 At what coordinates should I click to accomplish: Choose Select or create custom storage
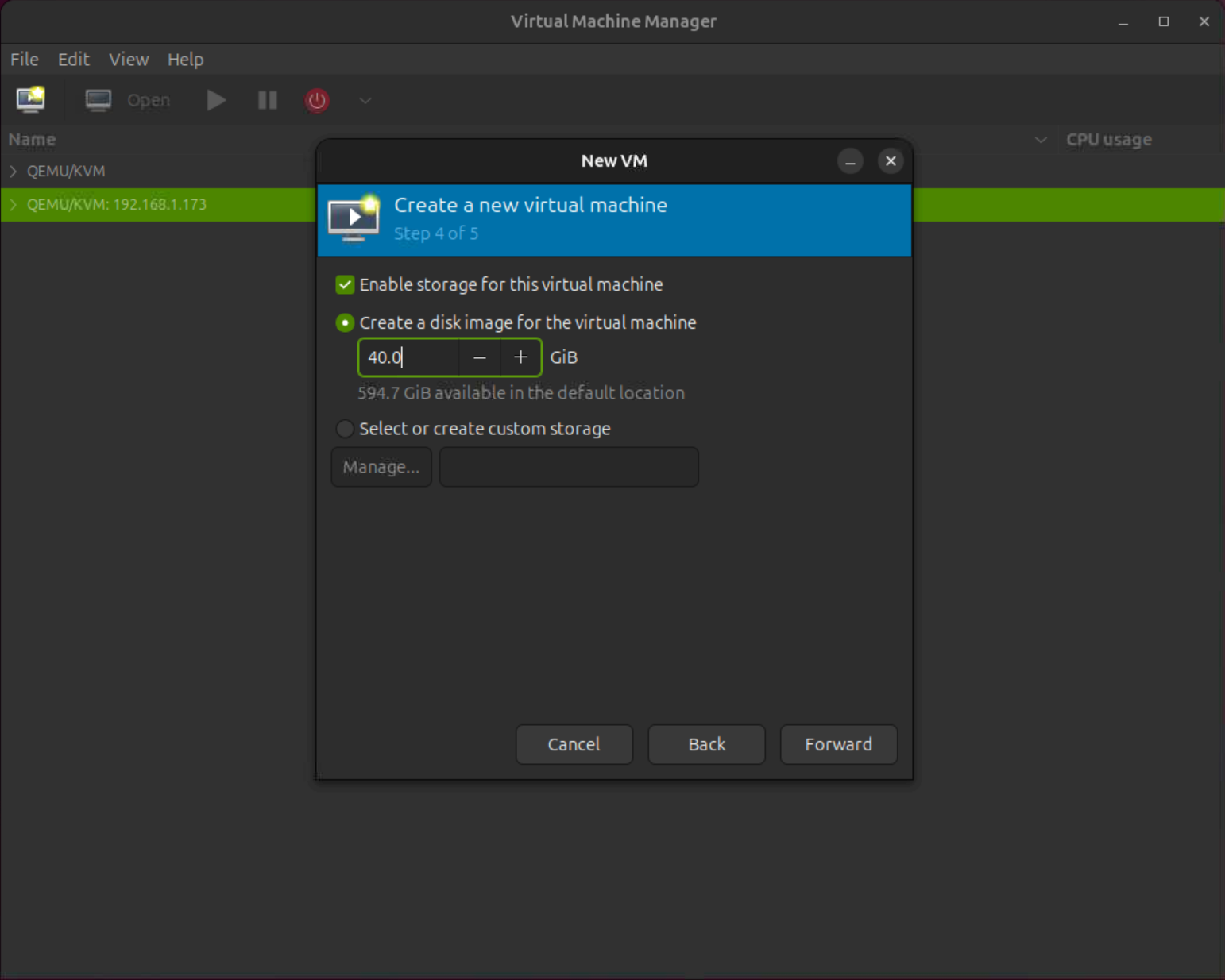click(x=345, y=429)
